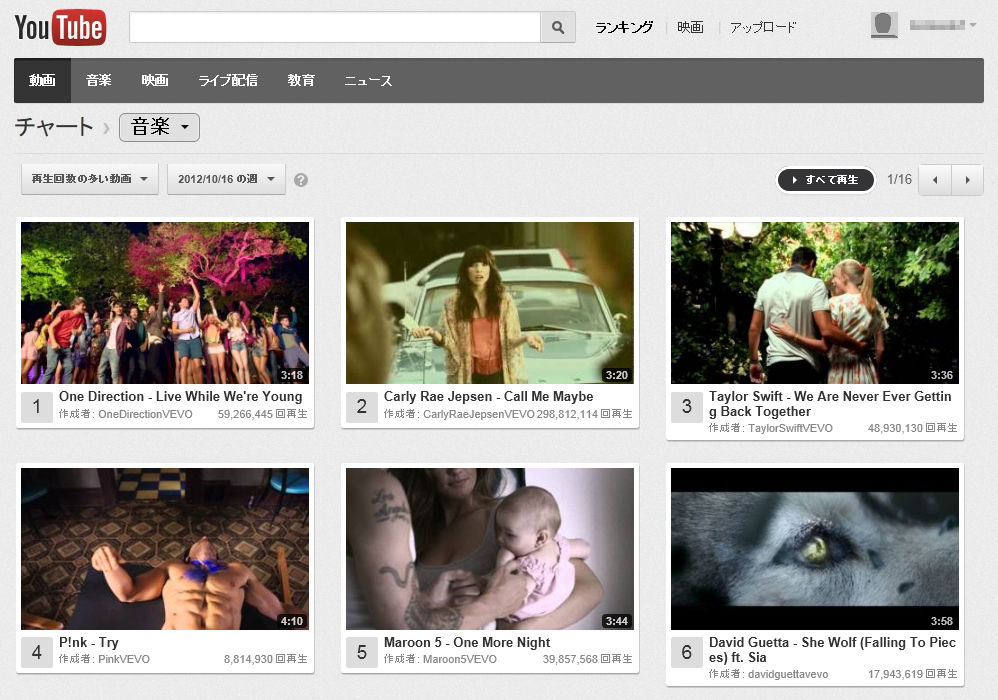Select the 映画 tab in gray bar
The width and height of the screenshot is (998, 700).
[x=155, y=80]
